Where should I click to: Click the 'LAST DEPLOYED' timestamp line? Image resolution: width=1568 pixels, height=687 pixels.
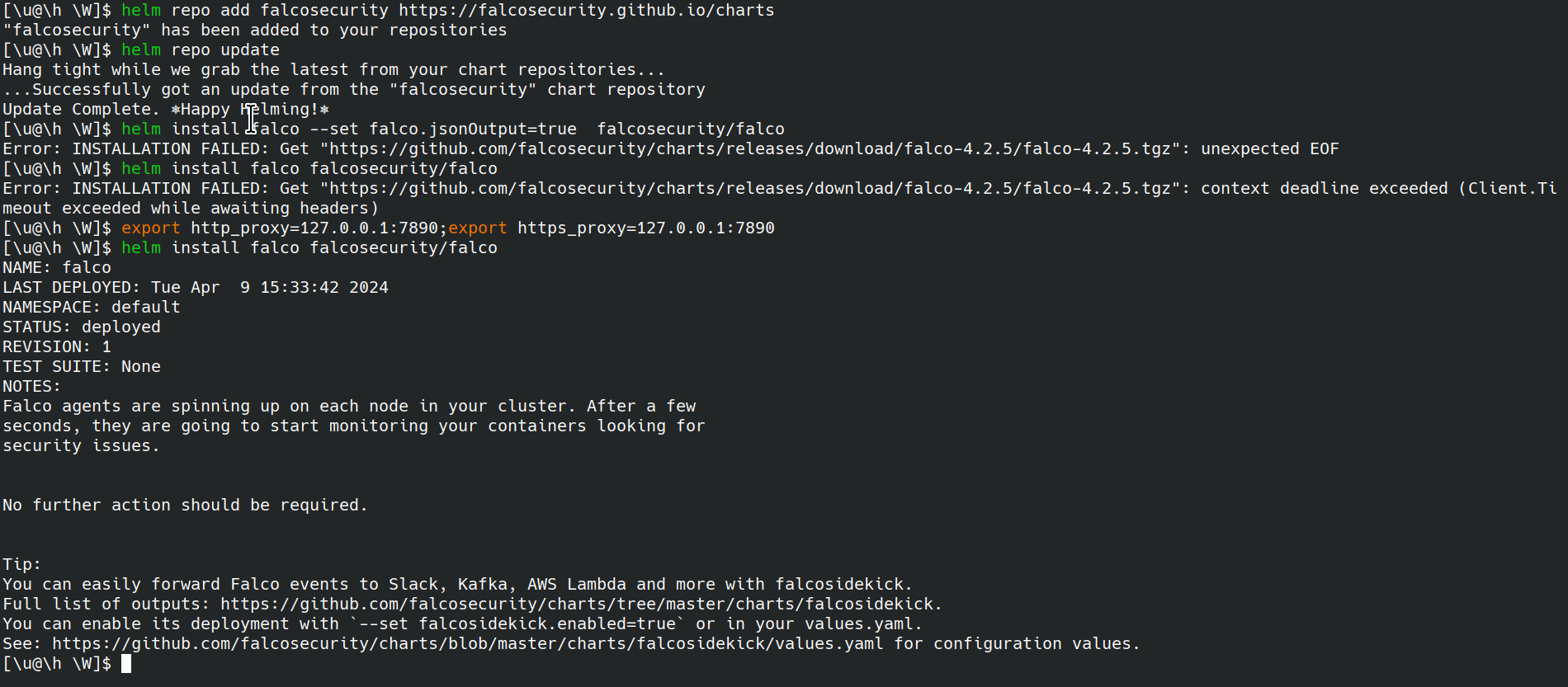point(196,288)
